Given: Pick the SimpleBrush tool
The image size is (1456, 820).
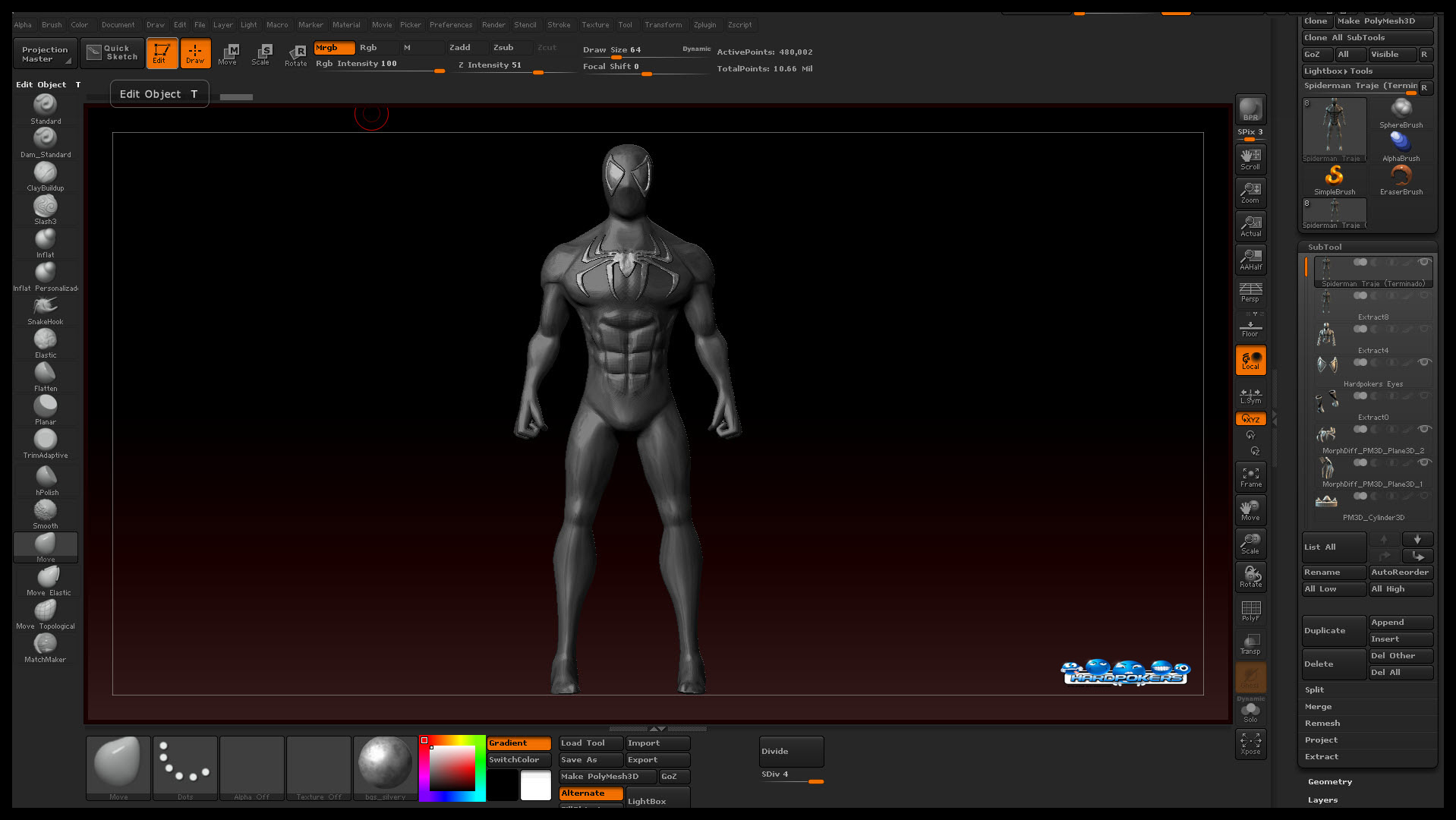Looking at the screenshot, I should (x=1335, y=181).
